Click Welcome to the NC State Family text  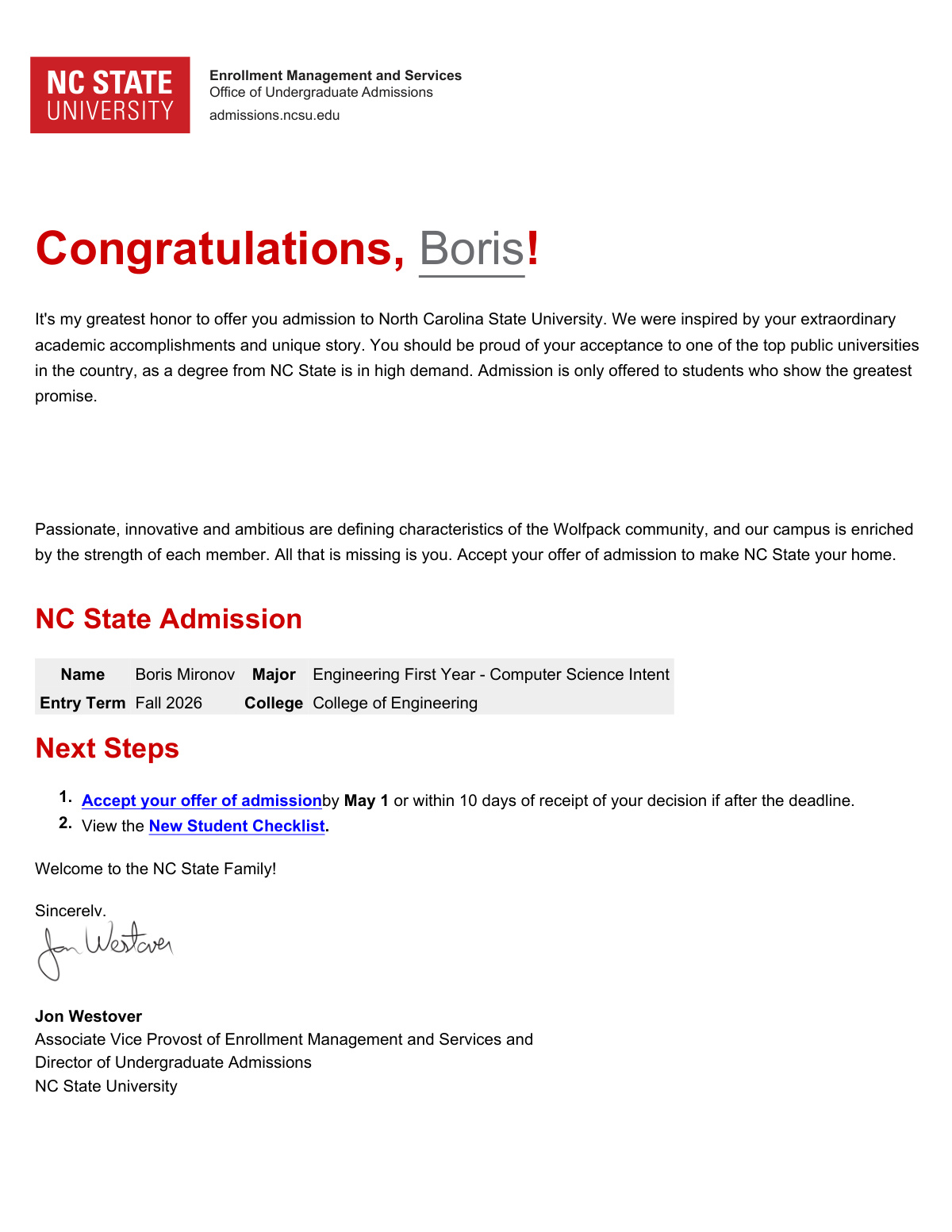[x=155, y=869]
